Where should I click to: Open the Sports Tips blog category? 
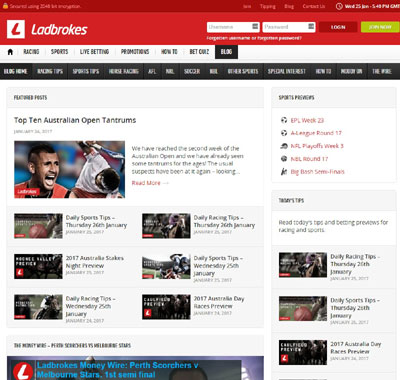point(86,71)
